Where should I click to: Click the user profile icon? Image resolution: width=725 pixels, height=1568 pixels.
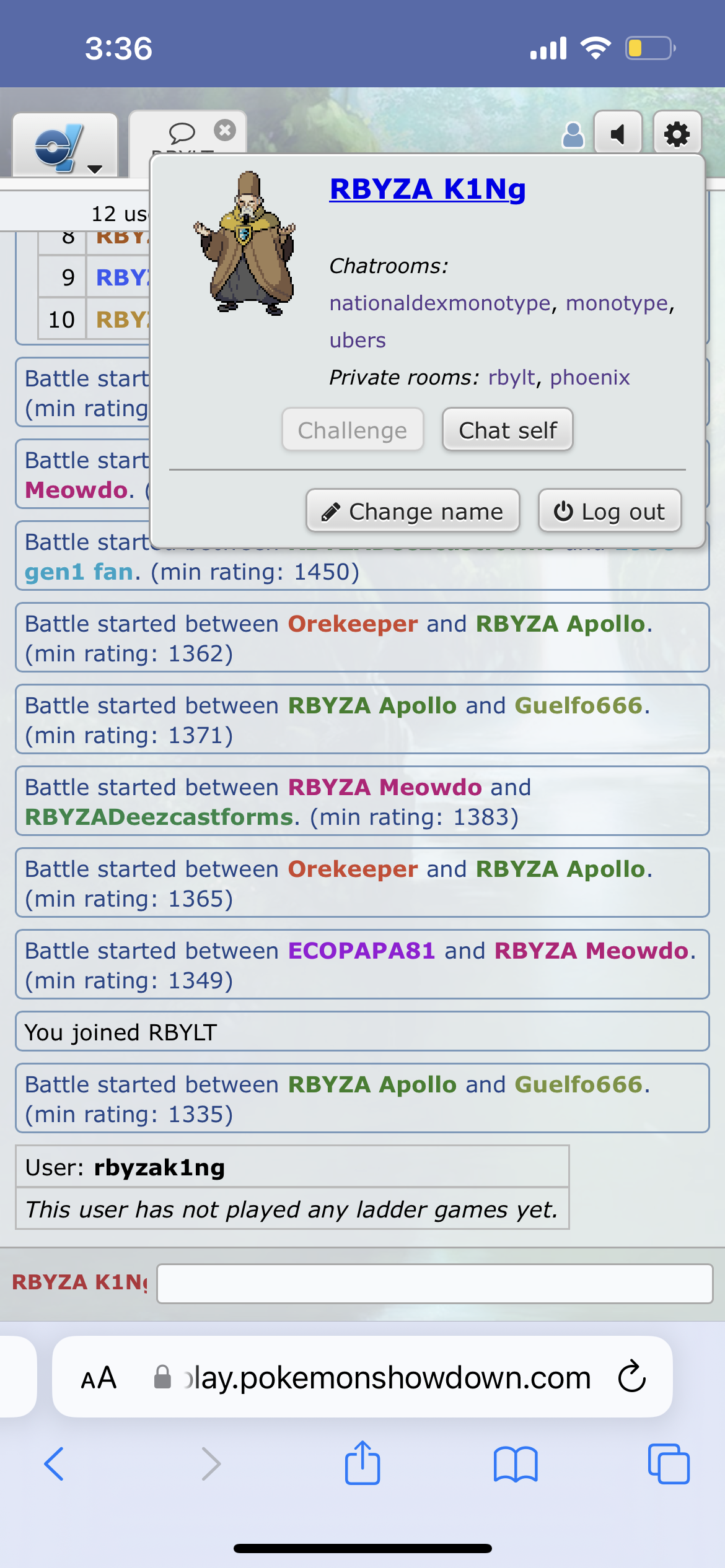573,135
